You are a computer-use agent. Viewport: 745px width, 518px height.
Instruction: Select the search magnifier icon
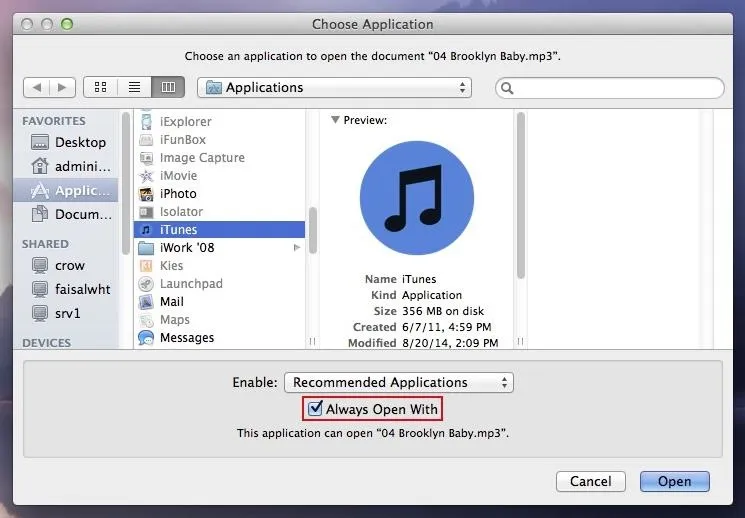[507, 88]
